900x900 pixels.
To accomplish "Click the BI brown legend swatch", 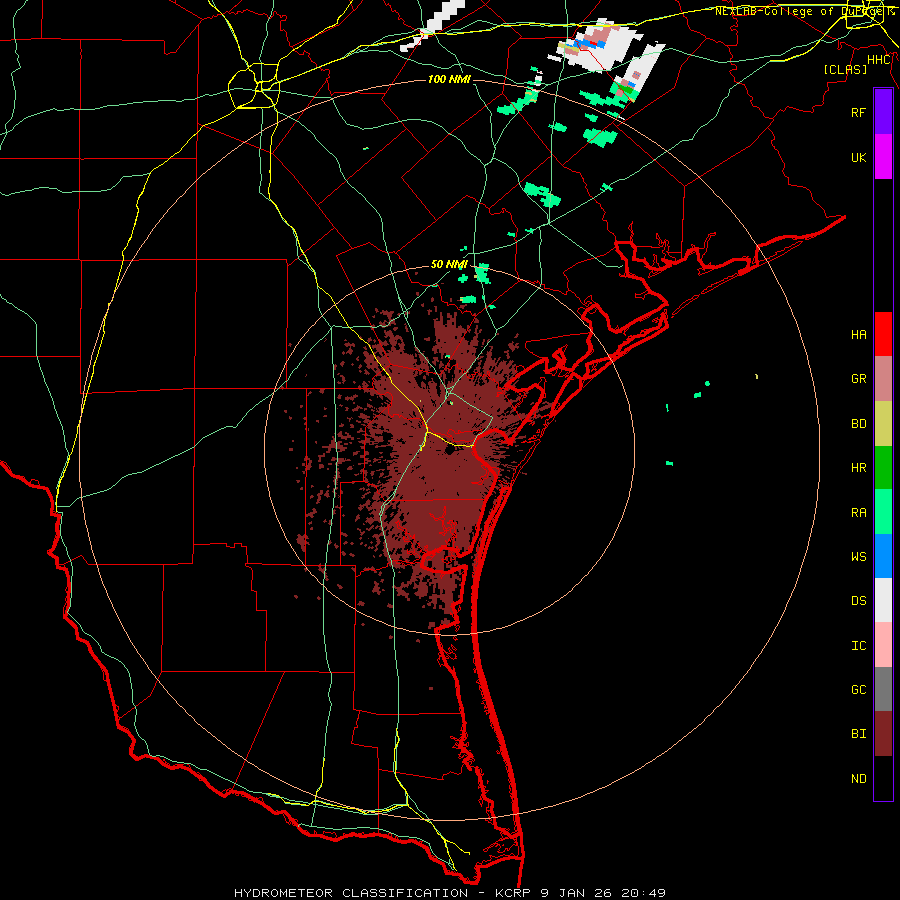I will [883, 734].
